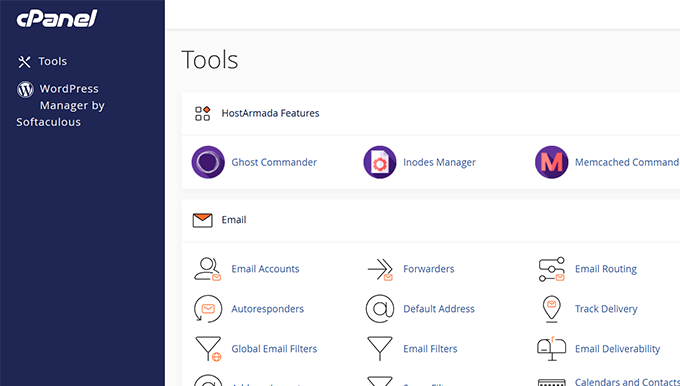Click the Email Routing icon
680x386 pixels.
pos(552,269)
